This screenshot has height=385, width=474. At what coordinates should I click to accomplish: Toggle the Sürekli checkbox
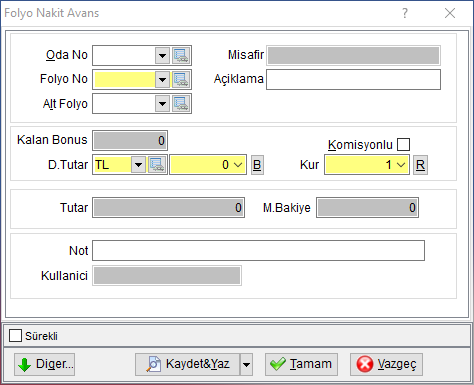15,336
